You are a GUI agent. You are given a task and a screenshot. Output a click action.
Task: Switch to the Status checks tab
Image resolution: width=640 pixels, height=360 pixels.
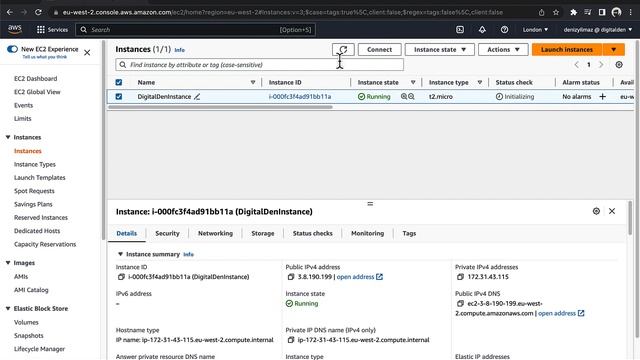[x=313, y=233]
